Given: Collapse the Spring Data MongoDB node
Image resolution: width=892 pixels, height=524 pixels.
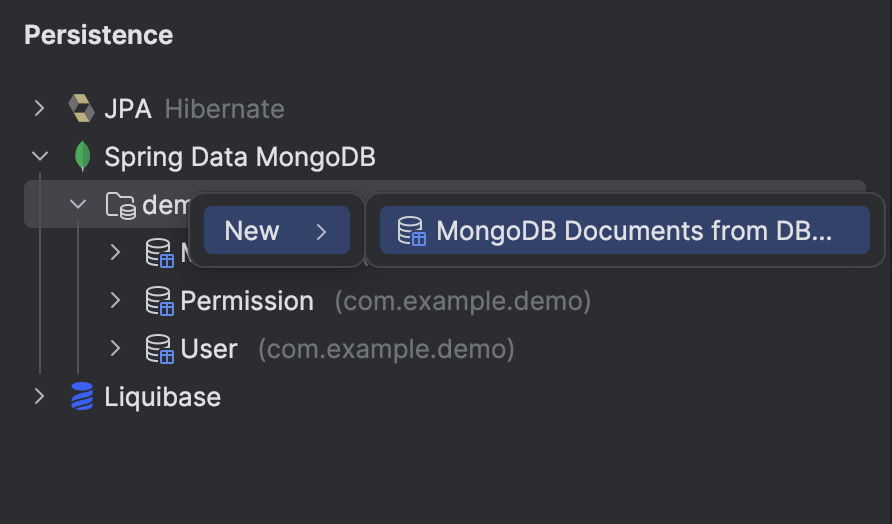Looking at the screenshot, I should (x=40, y=156).
